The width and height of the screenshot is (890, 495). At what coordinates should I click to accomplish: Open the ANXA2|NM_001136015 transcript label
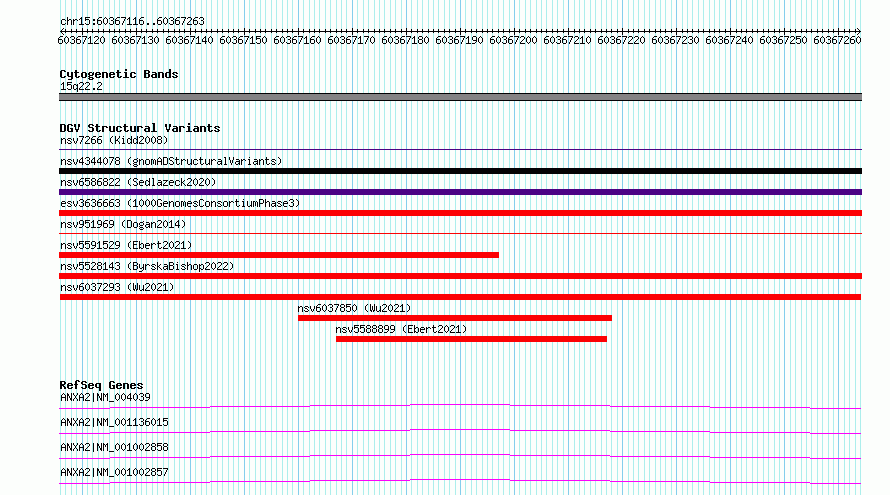[114, 422]
